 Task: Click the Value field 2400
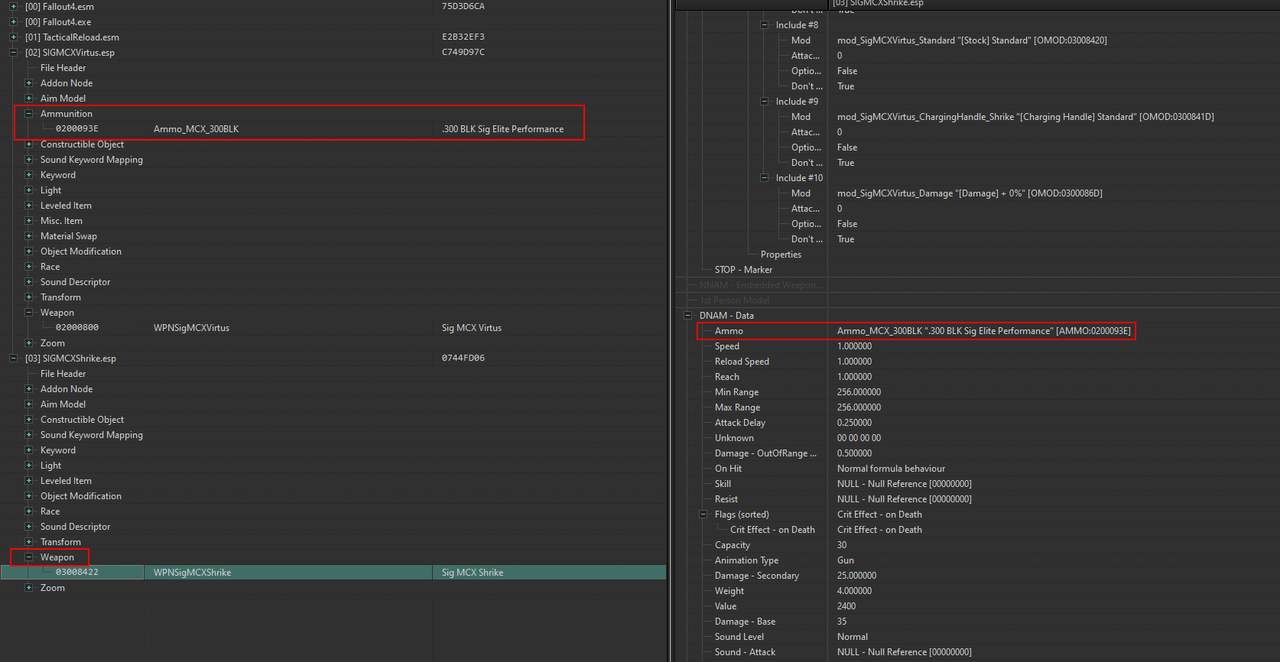click(x=847, y=606)
